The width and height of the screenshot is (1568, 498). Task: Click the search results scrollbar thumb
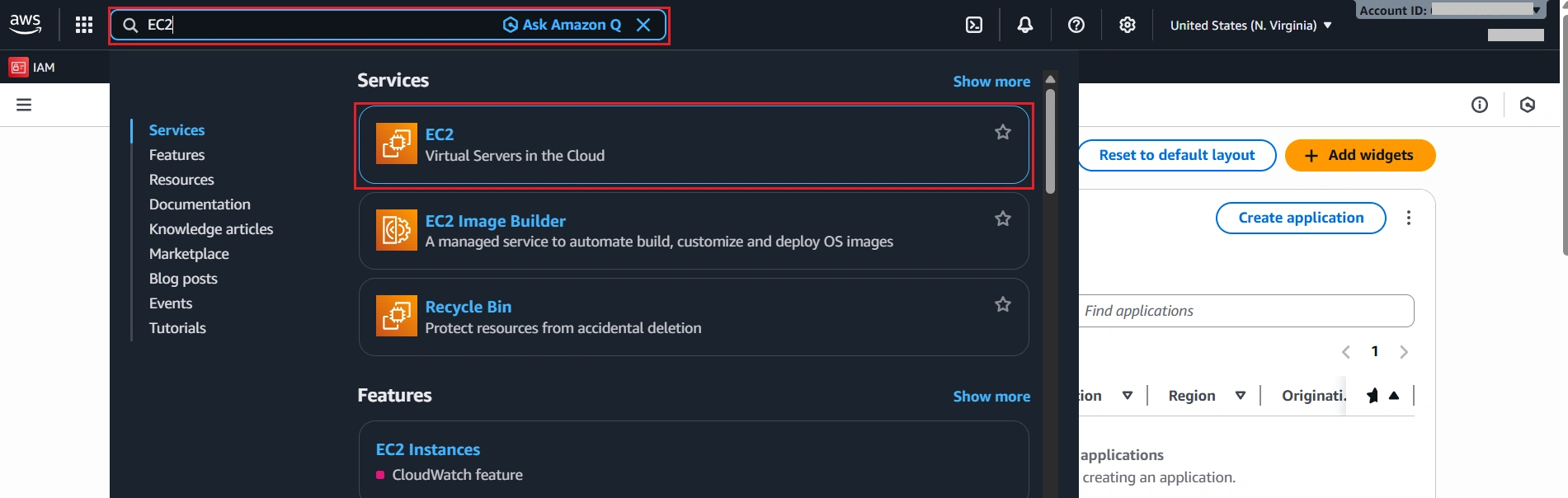1050,141
